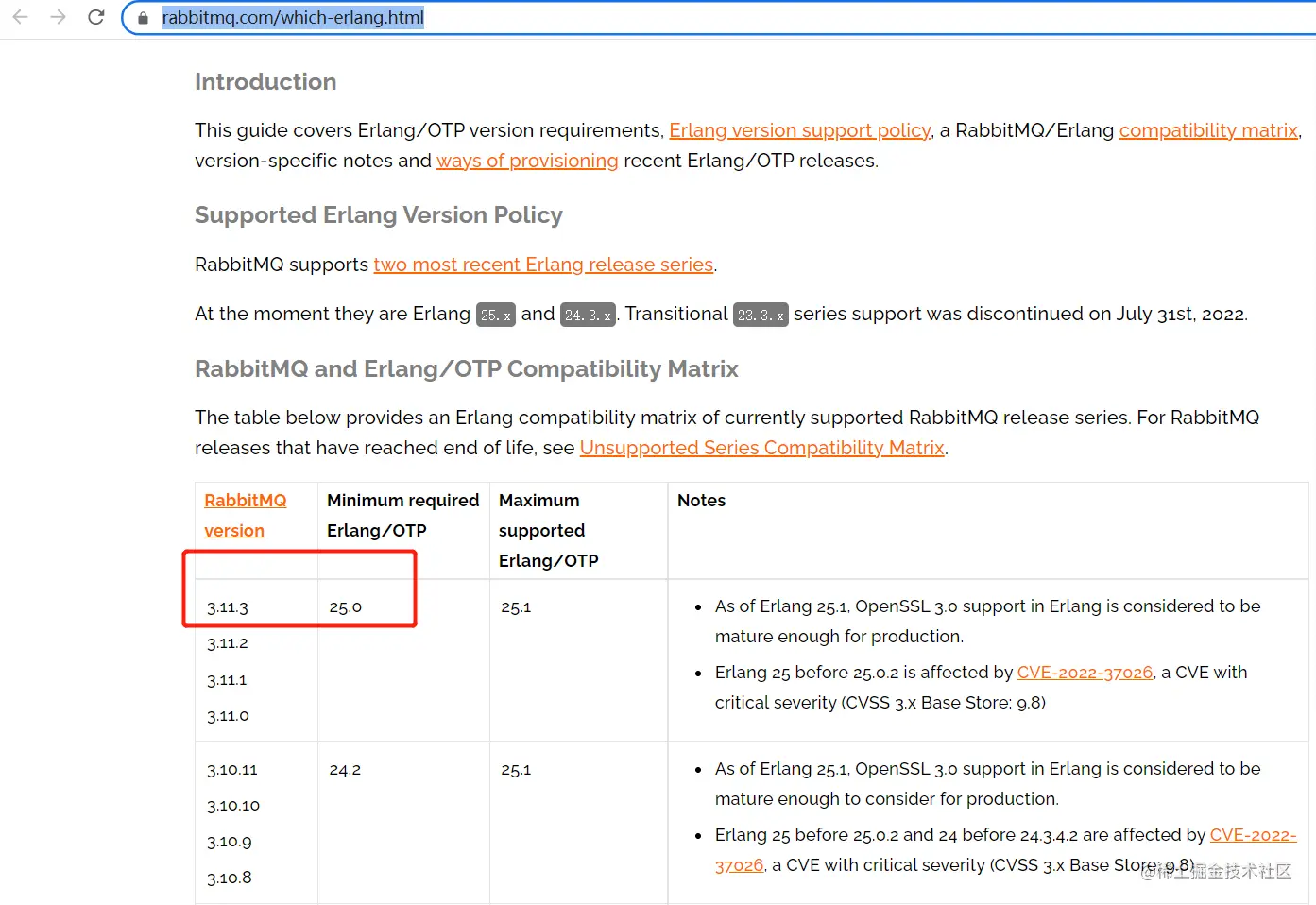Click the Introduction heading
The width and height of the screenshot is (1316, 905).
point(265,82)
